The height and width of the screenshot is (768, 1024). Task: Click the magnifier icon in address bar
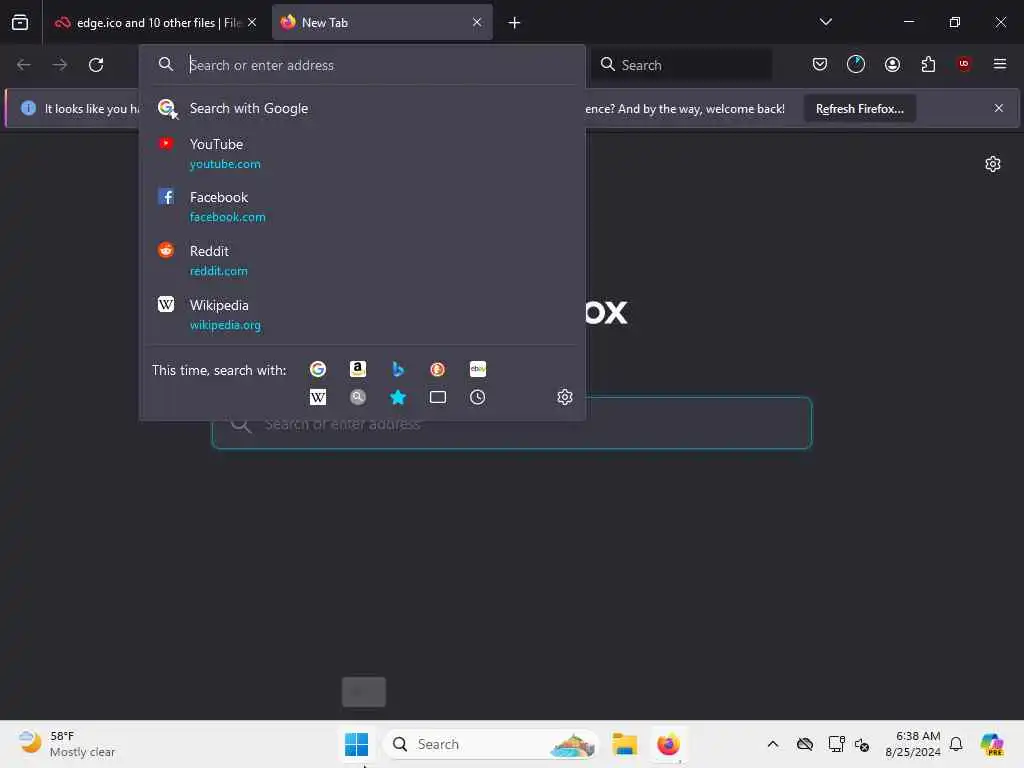tap(166, 64)
